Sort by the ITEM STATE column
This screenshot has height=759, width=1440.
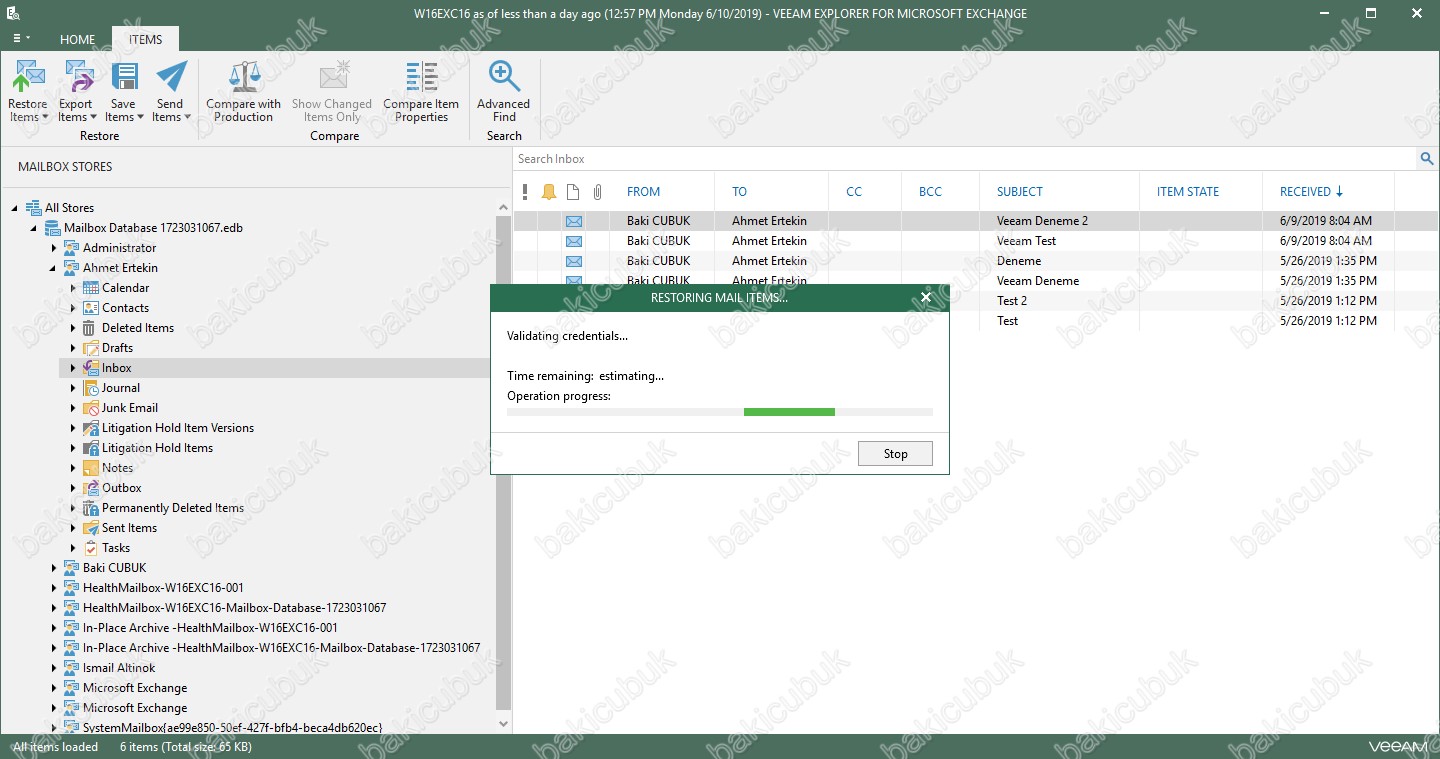click(x=1188, y=192)
